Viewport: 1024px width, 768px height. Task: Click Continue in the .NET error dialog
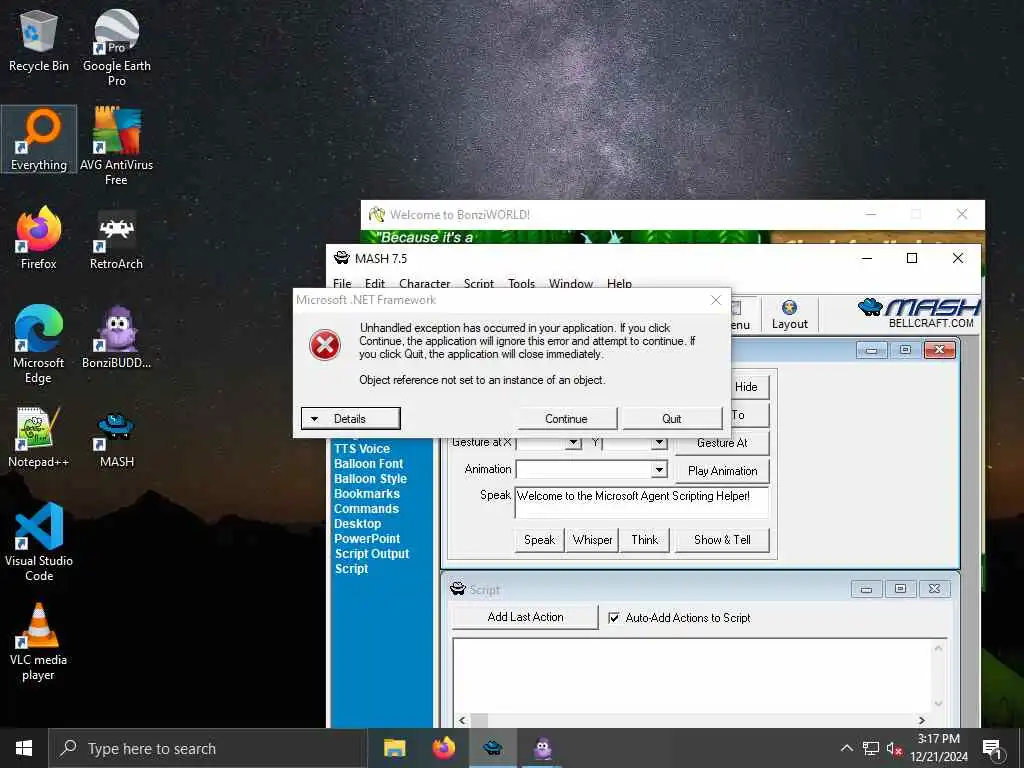pos(566,419)
